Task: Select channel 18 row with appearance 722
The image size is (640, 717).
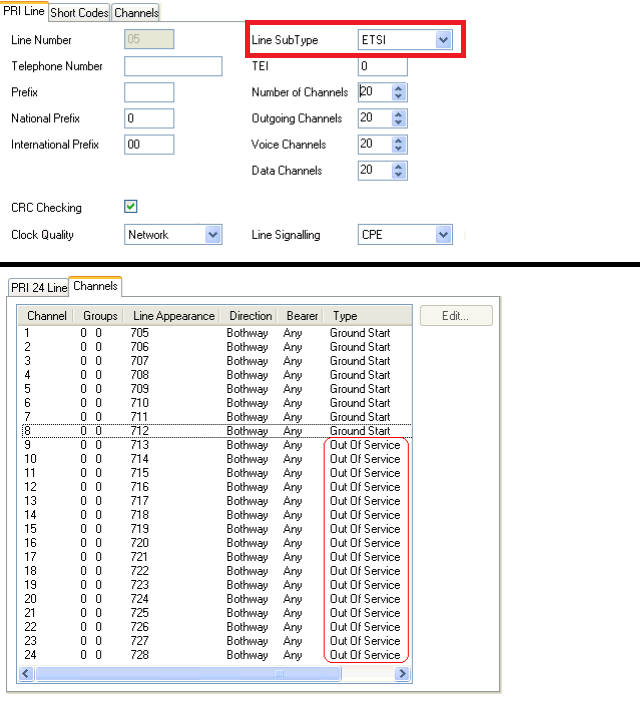Action: point(215,571)
